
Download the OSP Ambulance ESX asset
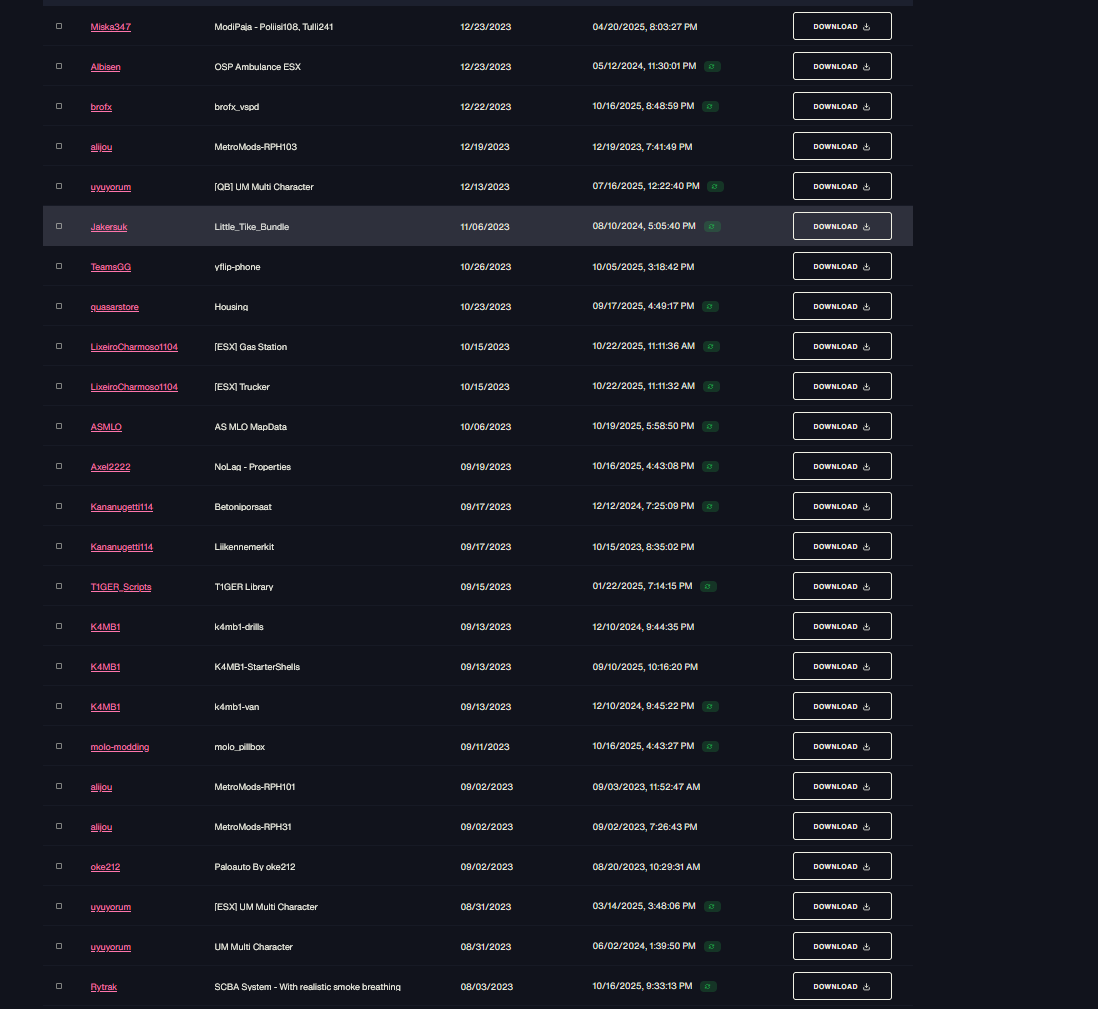point(842,66)
